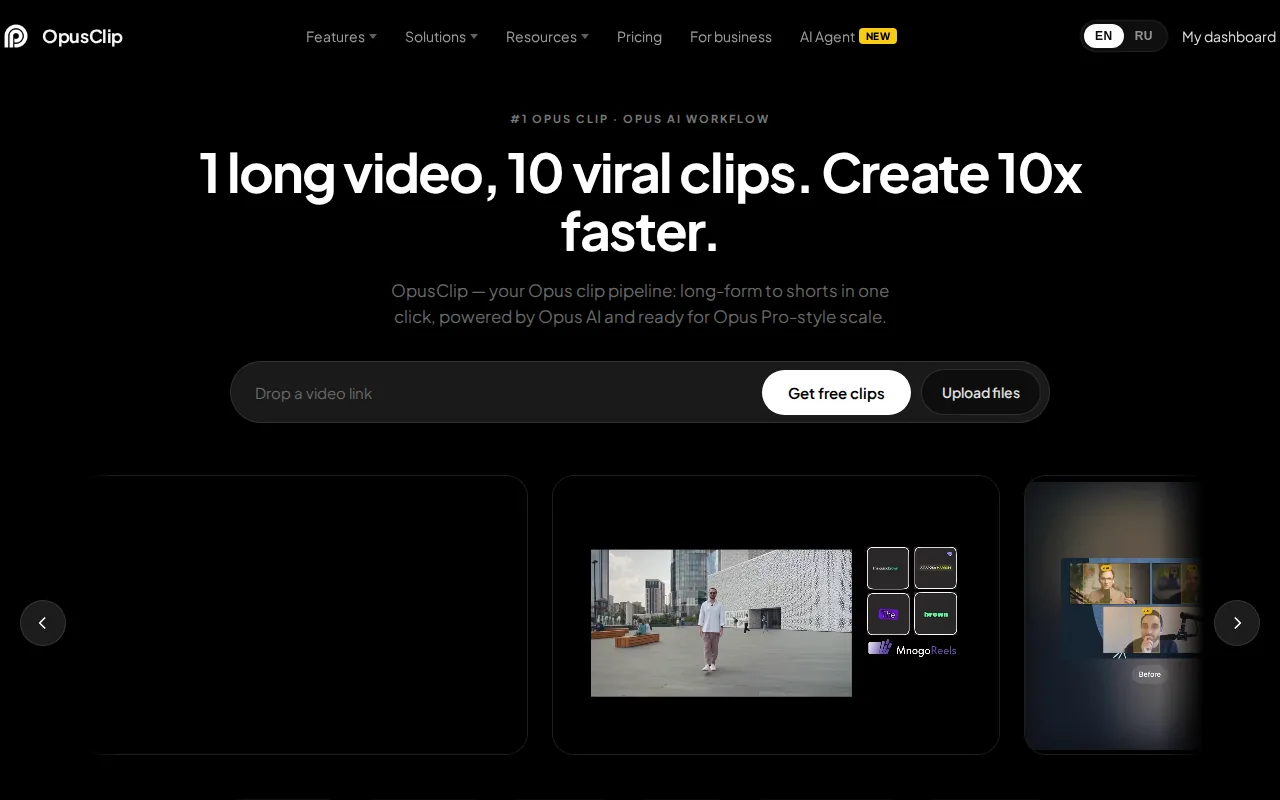The image size is (1280, 800).
Task: Switch language to RU
Action: (1143, 36)
